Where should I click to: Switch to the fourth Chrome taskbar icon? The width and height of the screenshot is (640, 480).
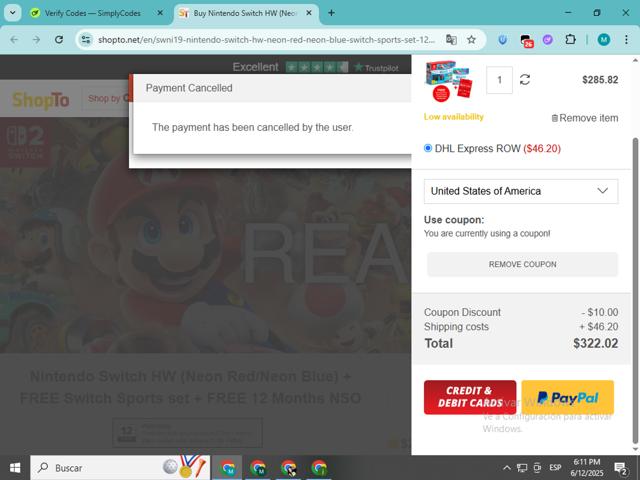point(319,468)
